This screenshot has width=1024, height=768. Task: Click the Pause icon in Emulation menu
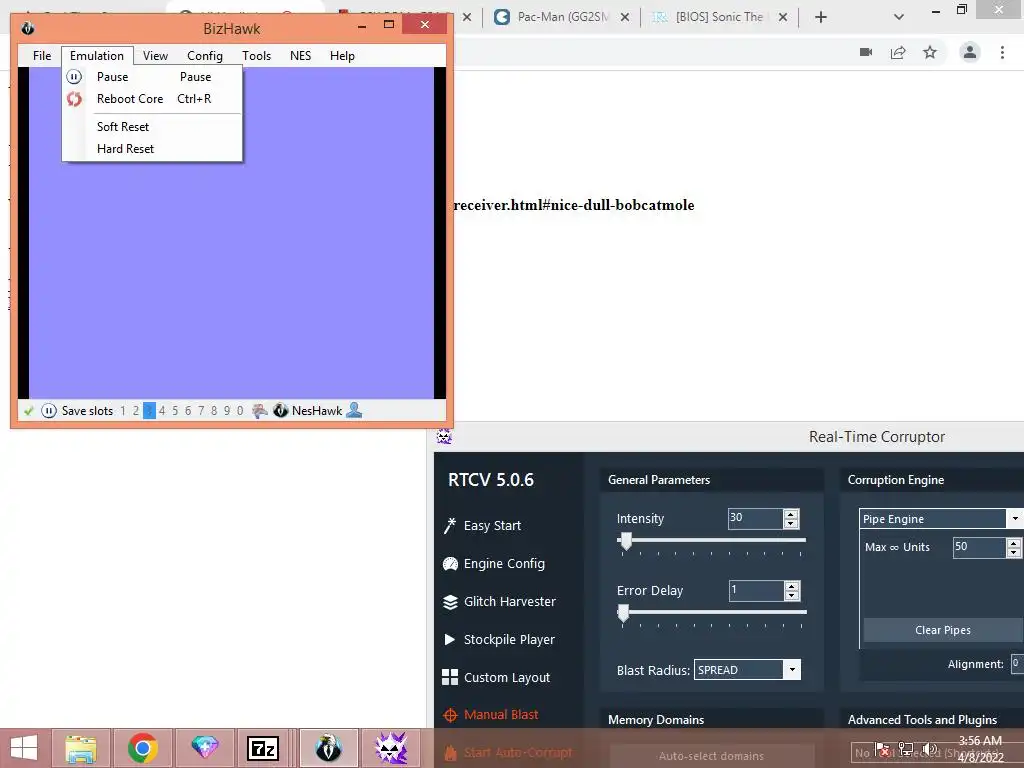[74, 77]
